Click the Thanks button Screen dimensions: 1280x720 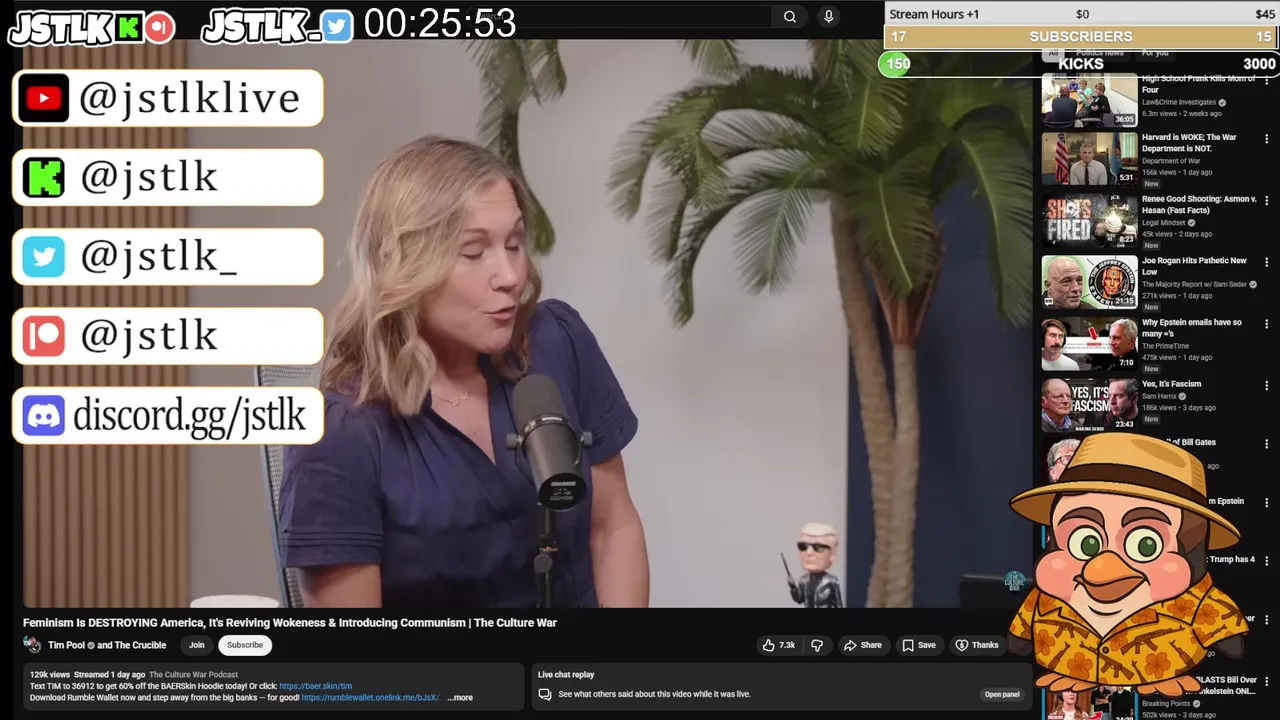click(x=977, y=645)
